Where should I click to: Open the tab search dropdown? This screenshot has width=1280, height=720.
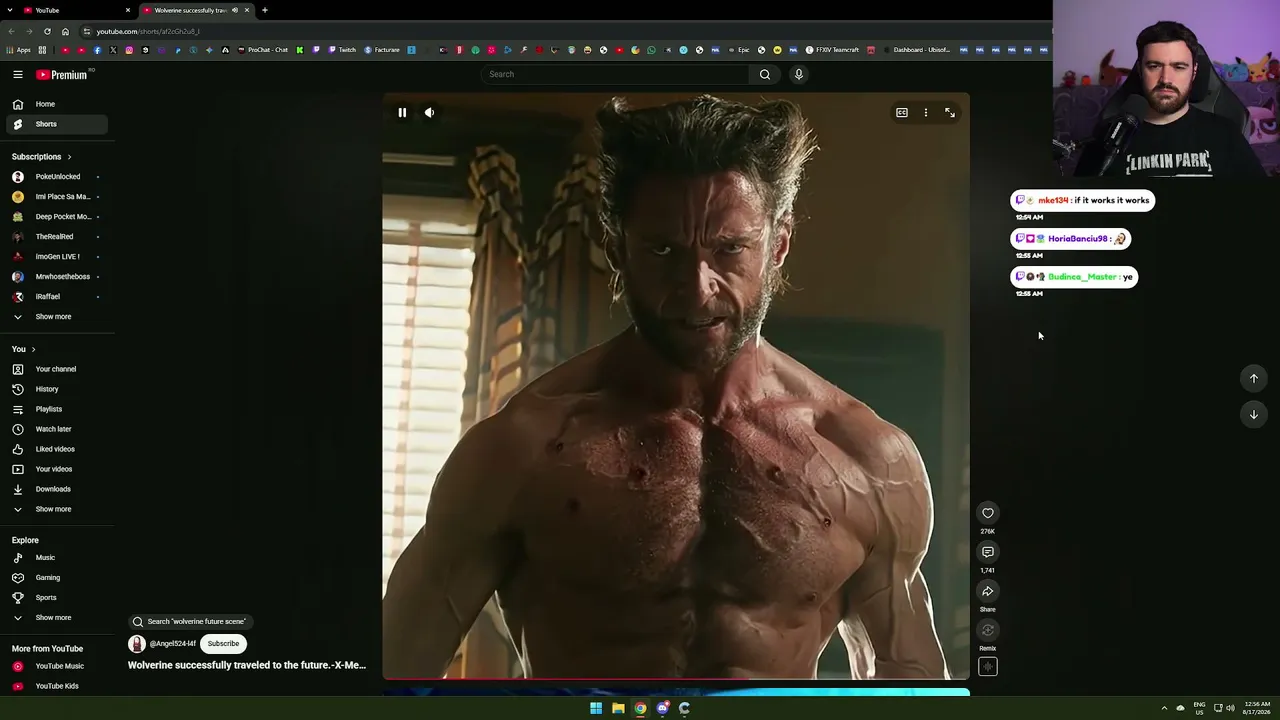(x=10, y=10)
